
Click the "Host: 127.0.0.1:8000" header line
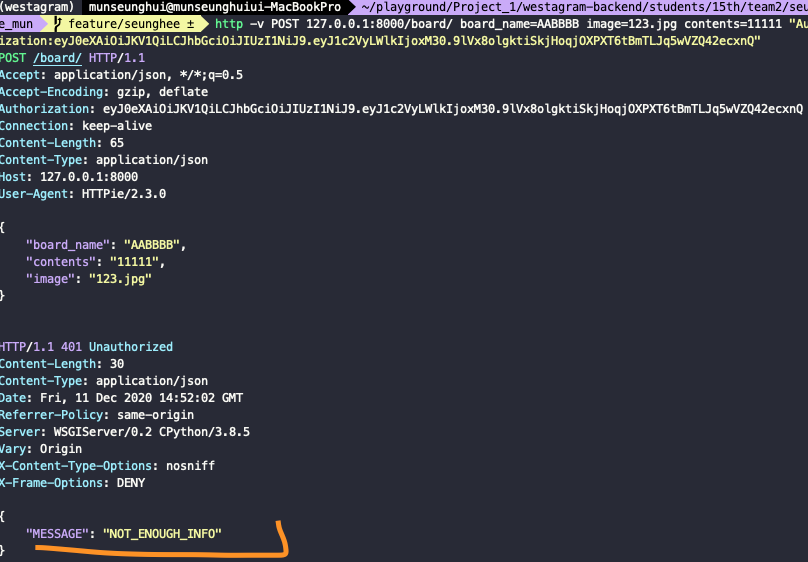pos(69,177)
